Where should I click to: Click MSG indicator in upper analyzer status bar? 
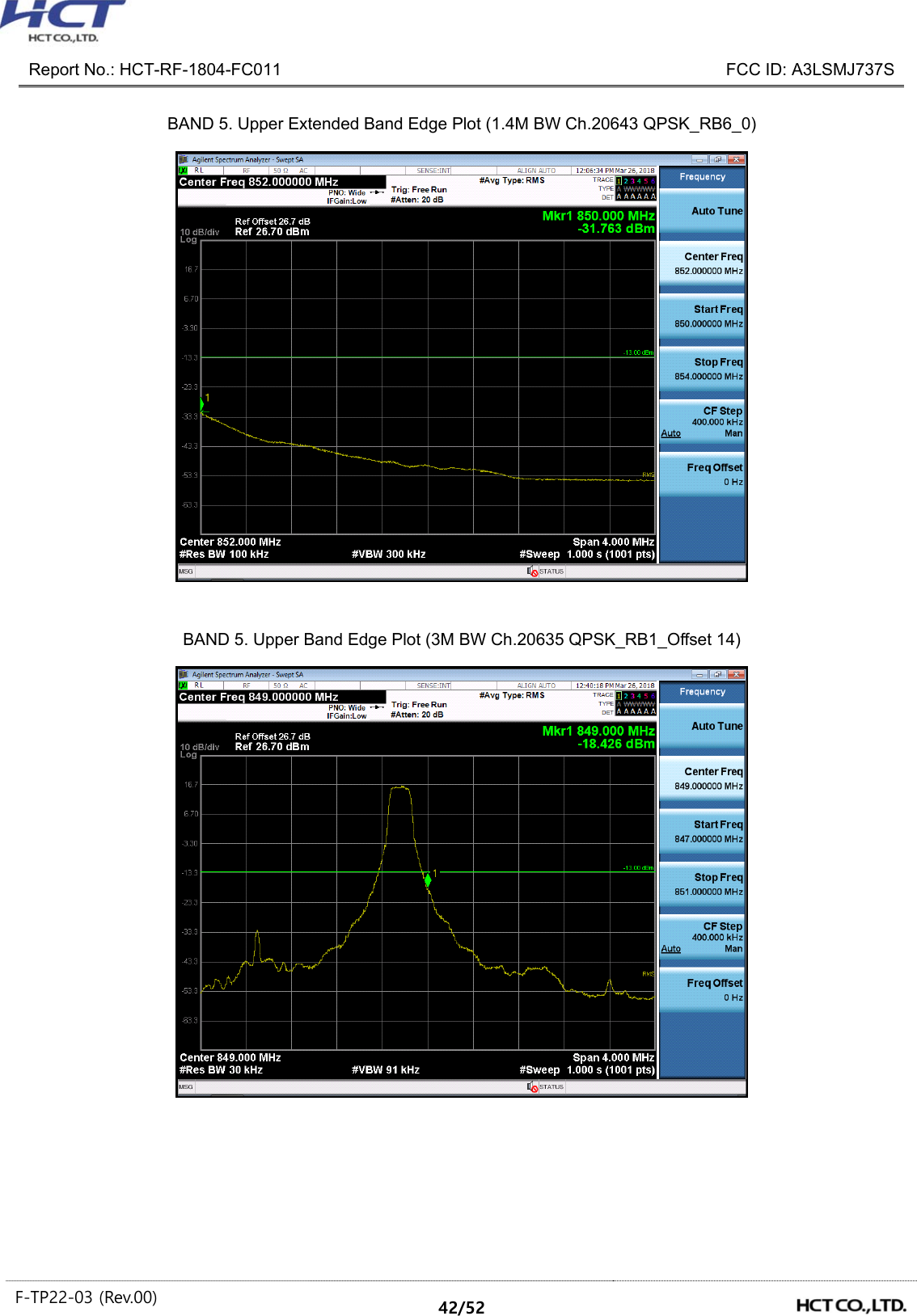tap(186, 572)
